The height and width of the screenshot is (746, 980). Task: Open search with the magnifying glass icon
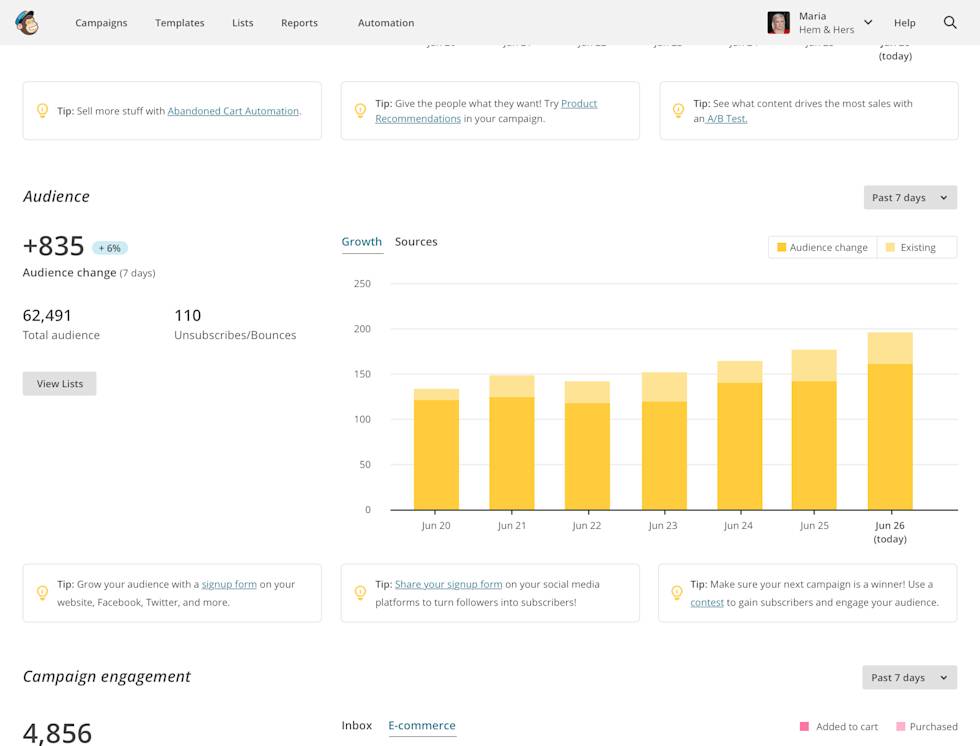(950, 23)
